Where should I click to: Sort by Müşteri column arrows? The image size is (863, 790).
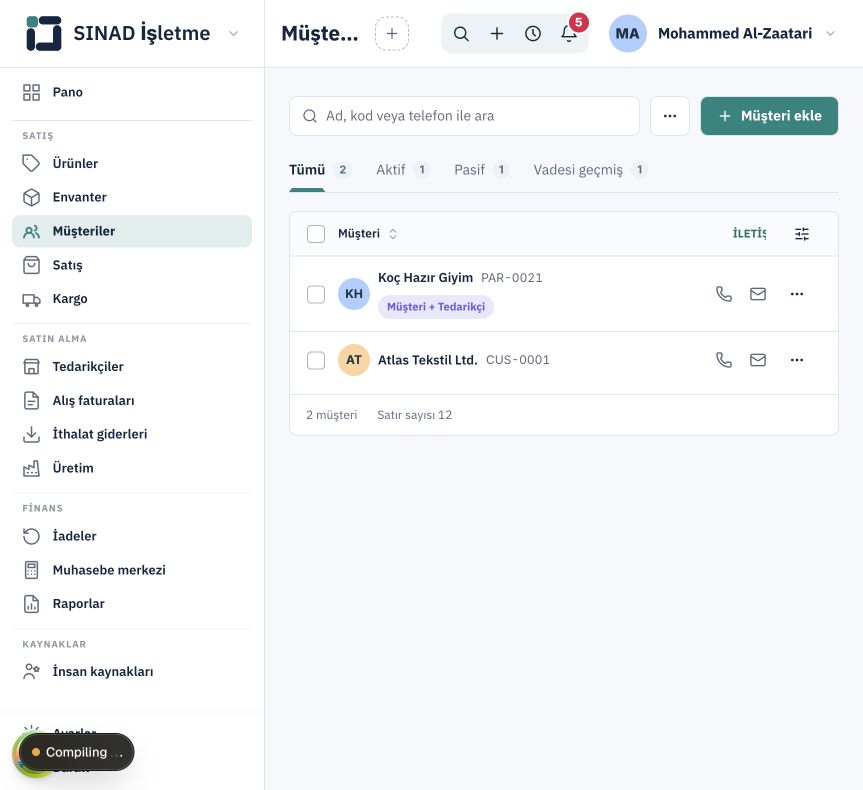click(393, 234)
